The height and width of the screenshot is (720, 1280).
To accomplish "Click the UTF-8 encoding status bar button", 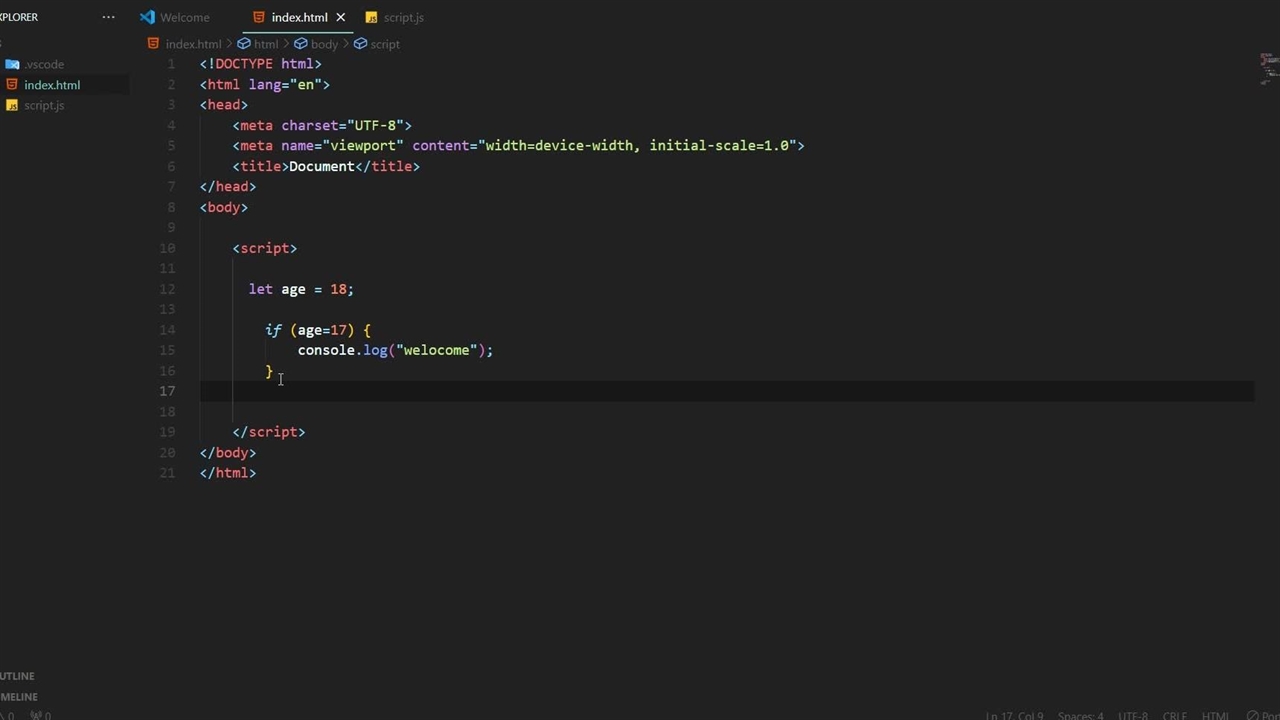I will click(1132, 715).
